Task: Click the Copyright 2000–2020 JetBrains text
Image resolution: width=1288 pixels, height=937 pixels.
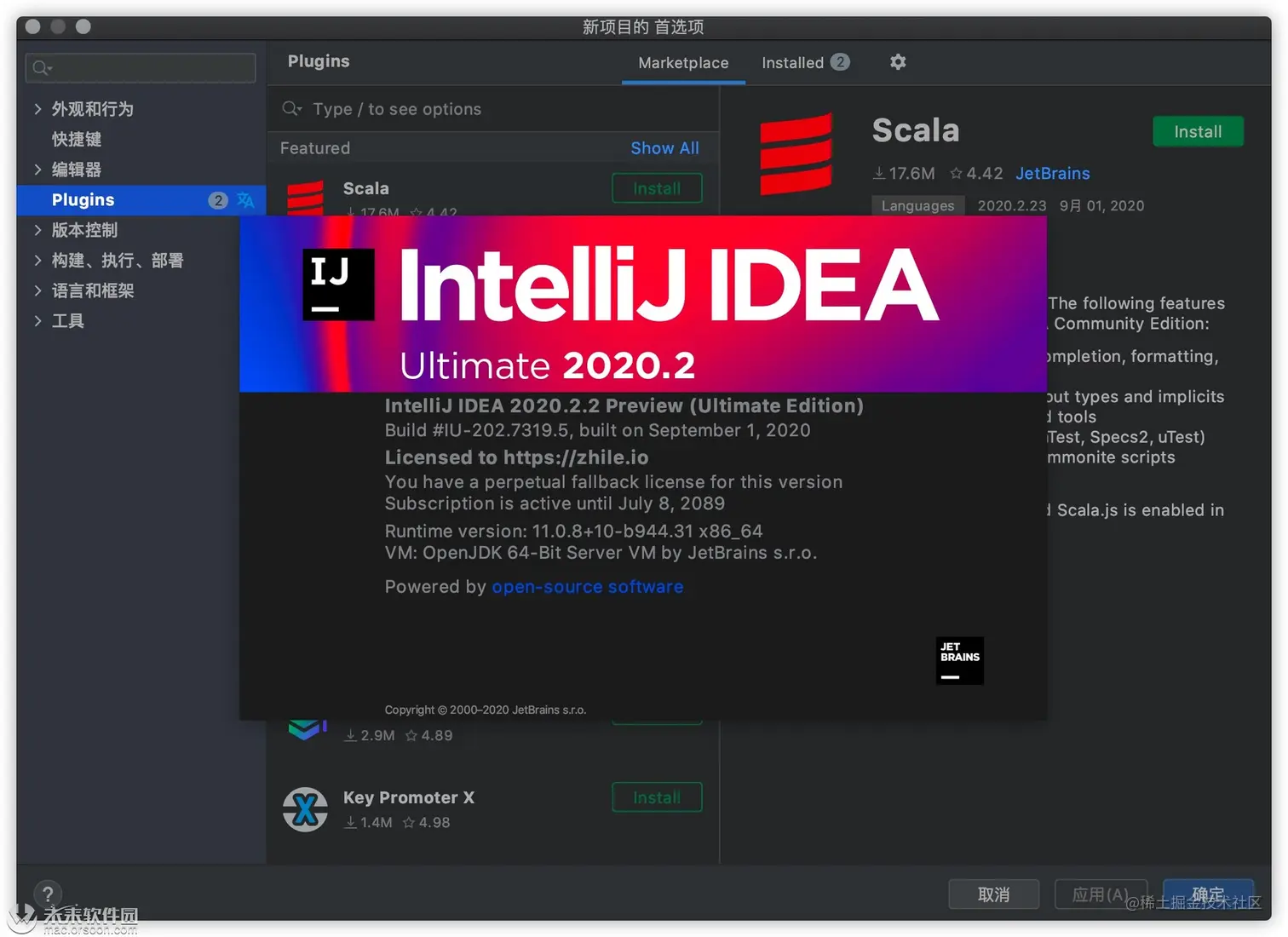Action: [x=485, y=710]
